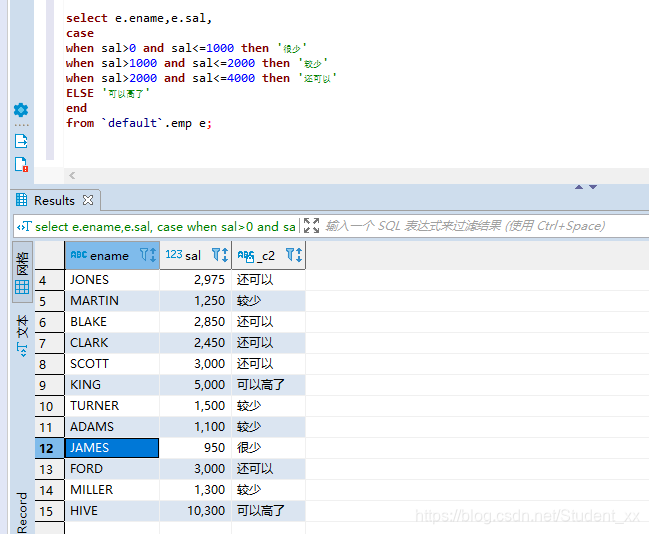Click the ename column header
This screenshot has height=534, width=649.
click(x=112, y=255)
